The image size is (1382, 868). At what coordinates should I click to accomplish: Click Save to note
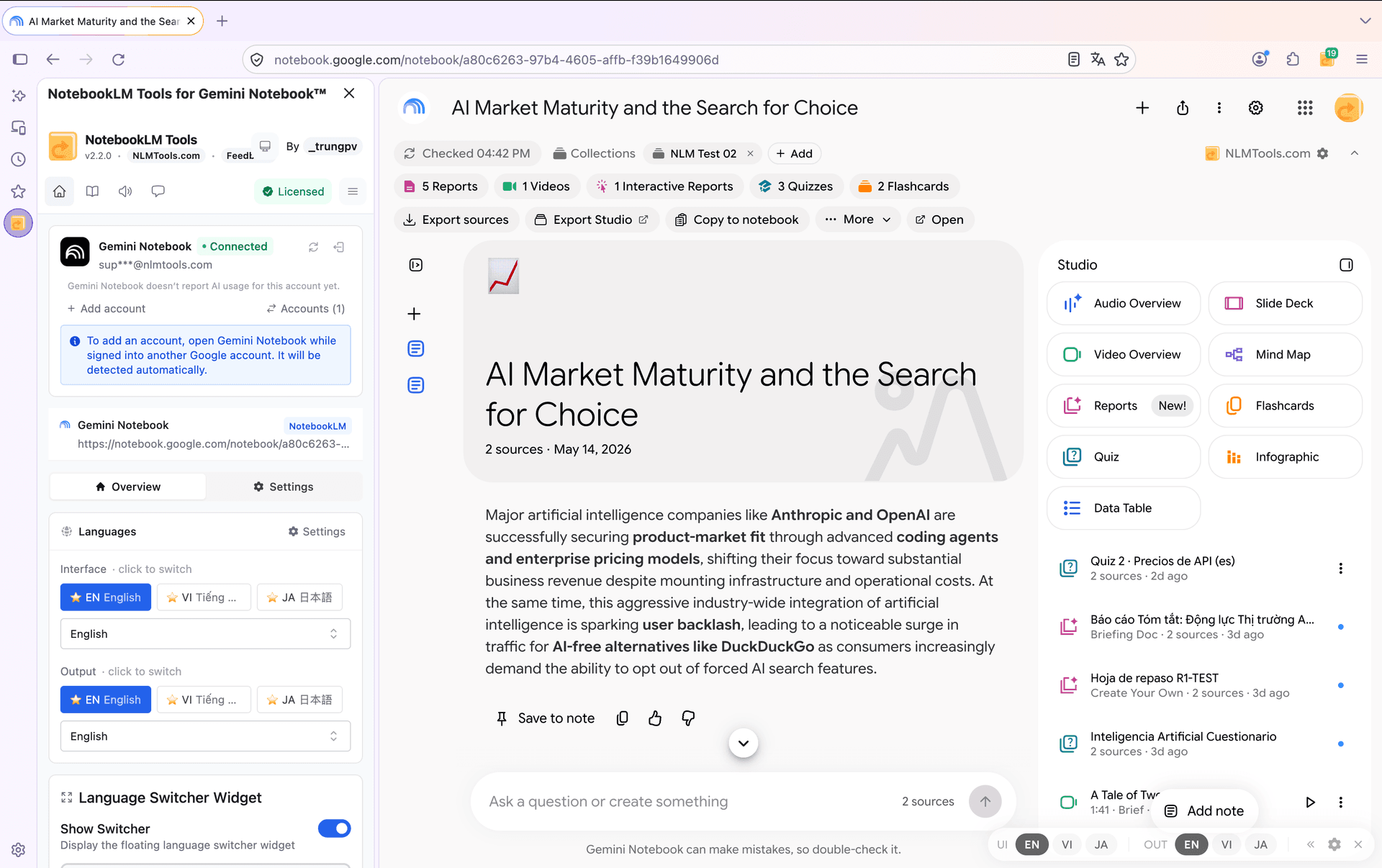(x=546, y=718)
